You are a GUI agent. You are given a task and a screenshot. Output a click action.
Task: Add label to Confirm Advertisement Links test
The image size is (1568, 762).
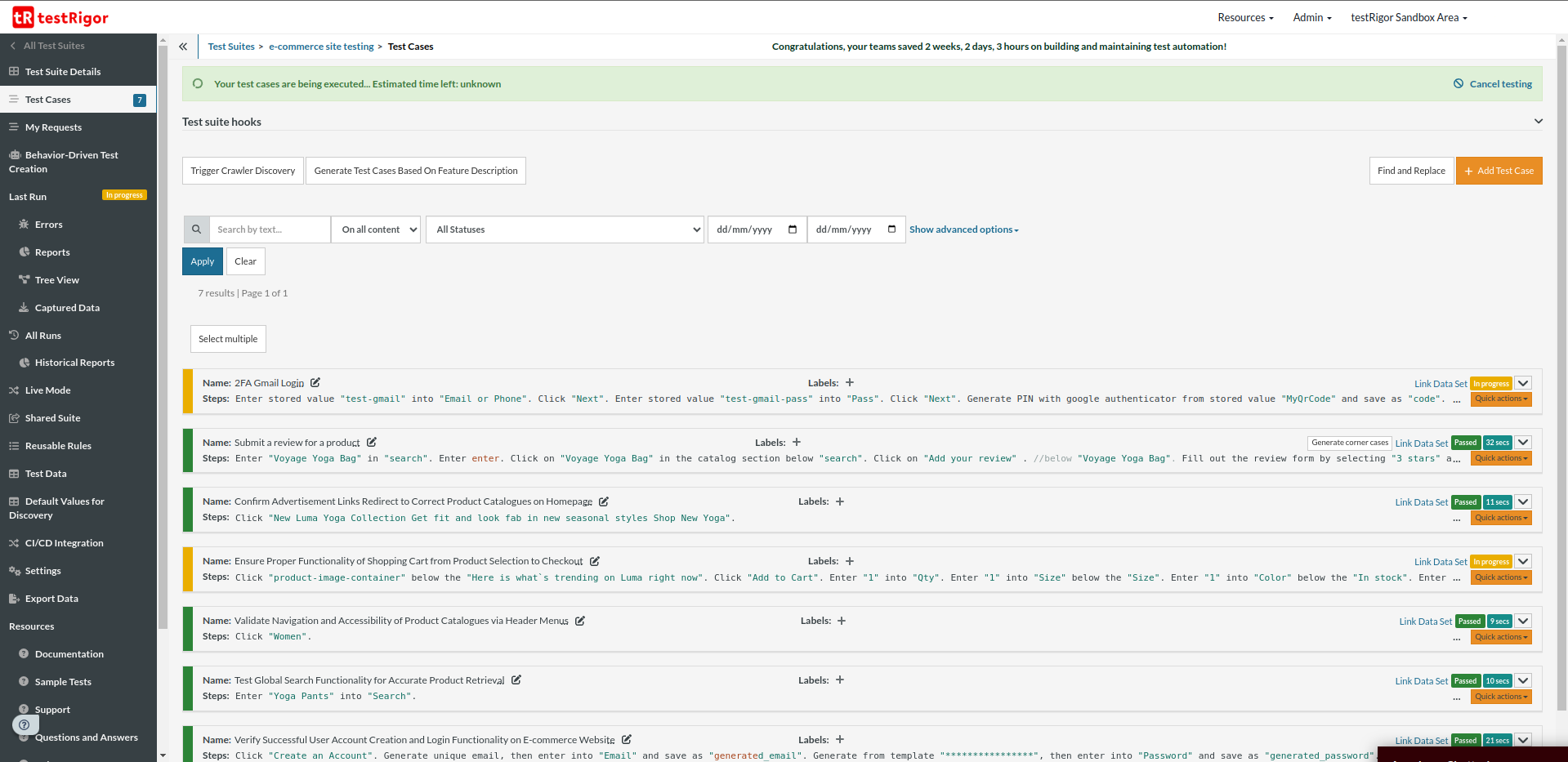tap(840, 501)
